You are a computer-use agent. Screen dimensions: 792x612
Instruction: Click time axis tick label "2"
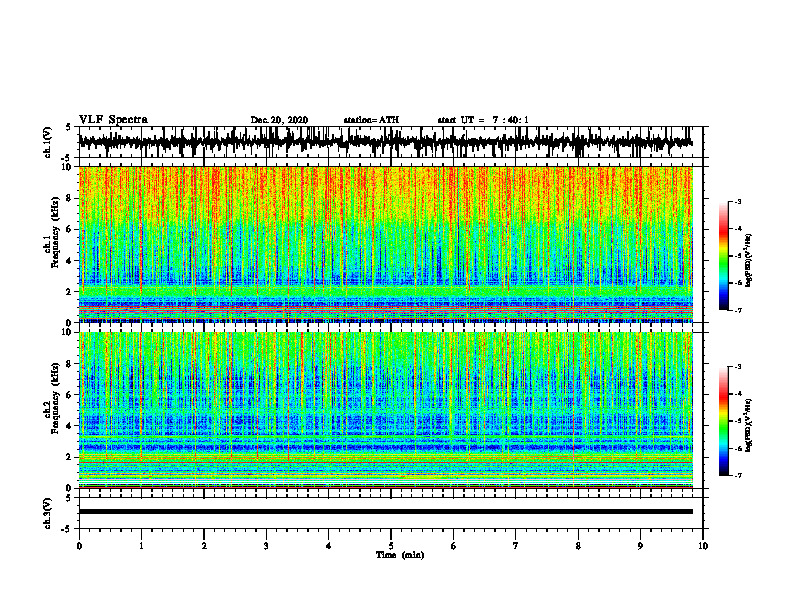tap(204, 546)
